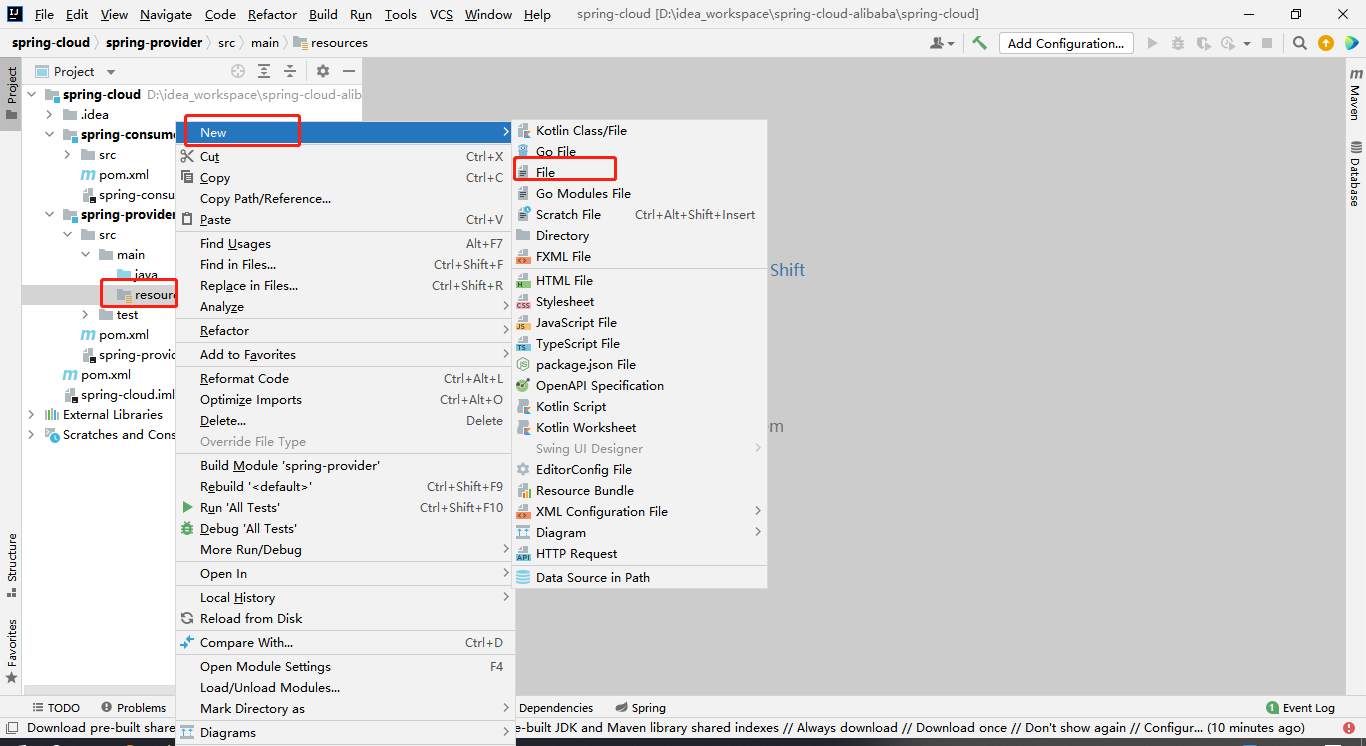Toggle the Project tool window side tab
Image resolution: width=1366 pixels, height=746 pixels.
click(x=11, y=94)
